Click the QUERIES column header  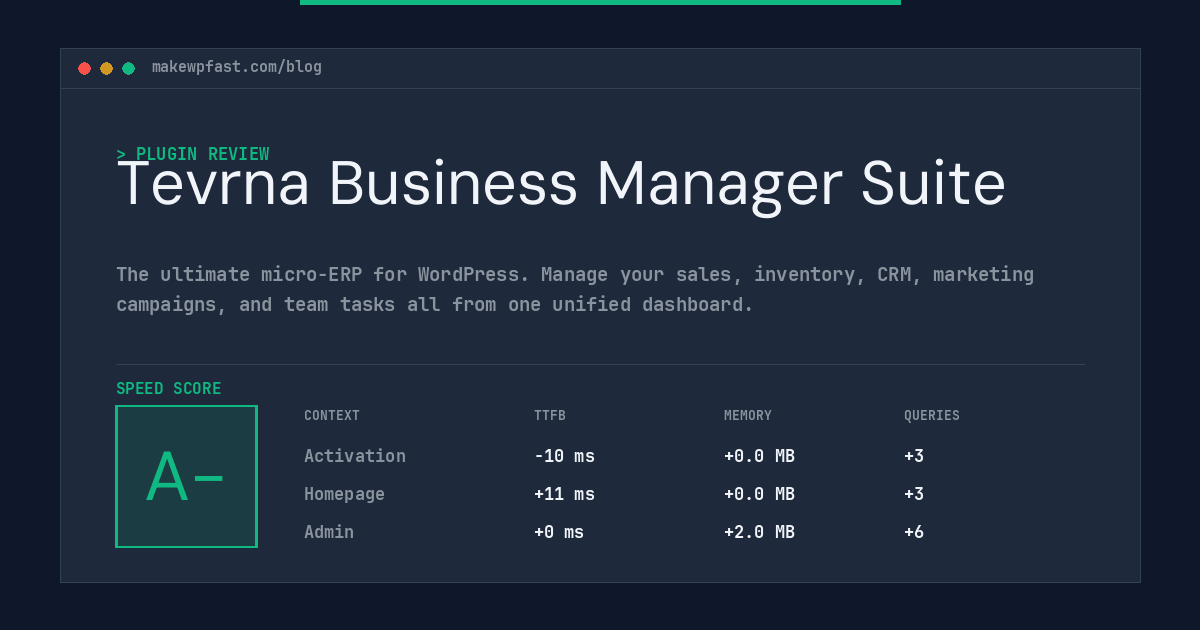pos(932,416)
